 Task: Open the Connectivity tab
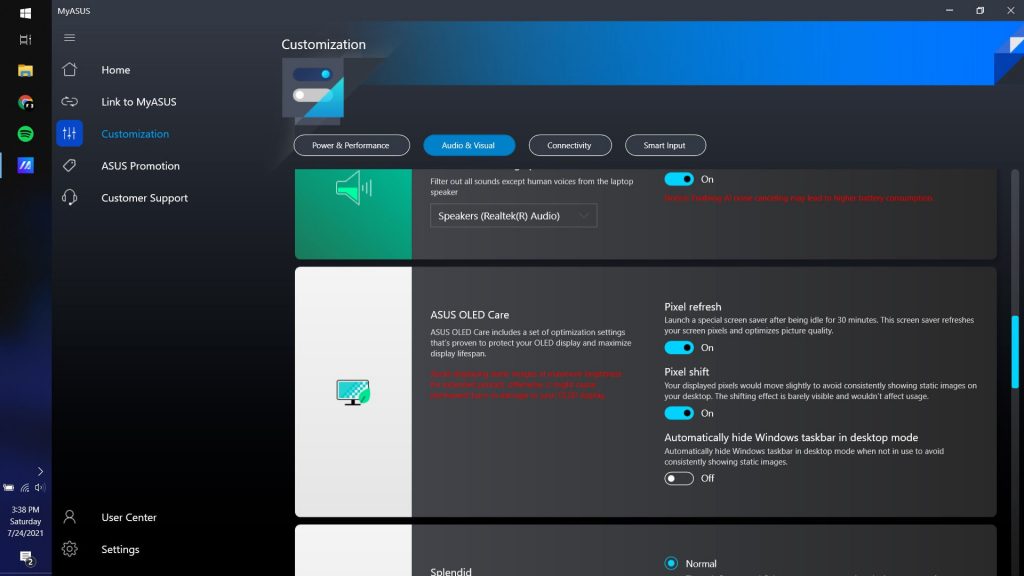click(569, 145)
